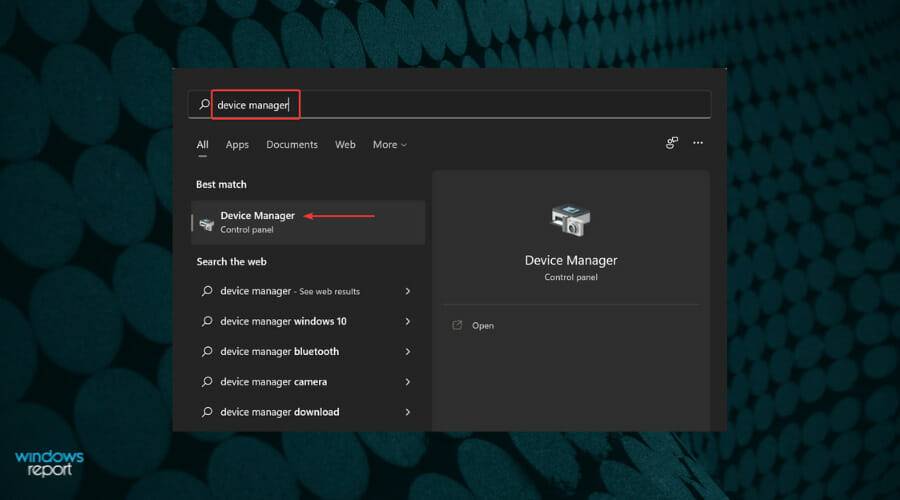Click Open in the preview pane
The width and height of the screenshot is (900, 500).
[x=483, y=325]
